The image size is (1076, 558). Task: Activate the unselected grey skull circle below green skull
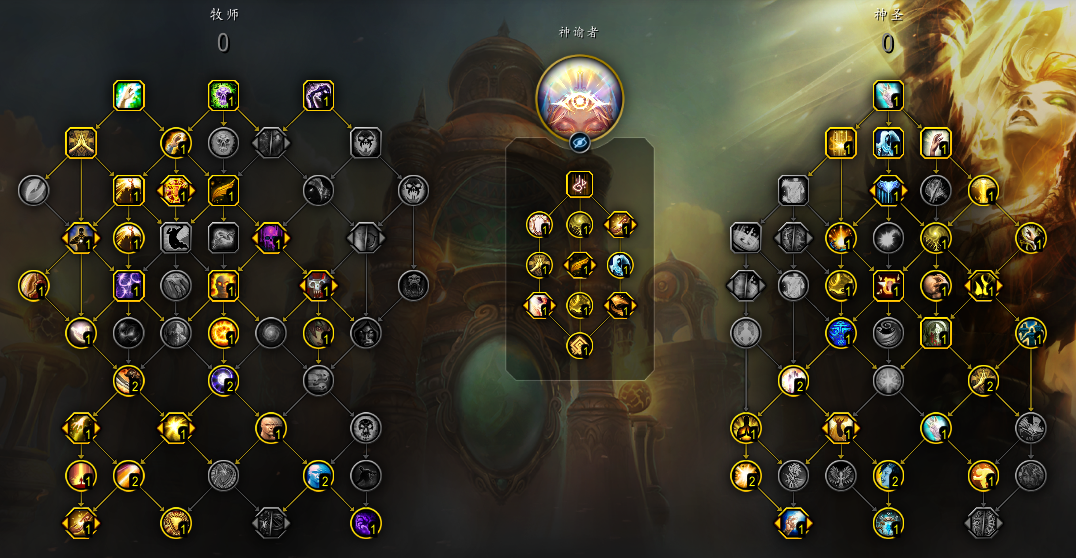223,143
